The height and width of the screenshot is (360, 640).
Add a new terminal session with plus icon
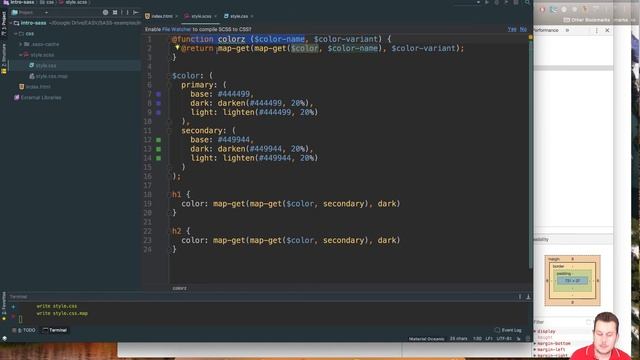pos(13,307)
